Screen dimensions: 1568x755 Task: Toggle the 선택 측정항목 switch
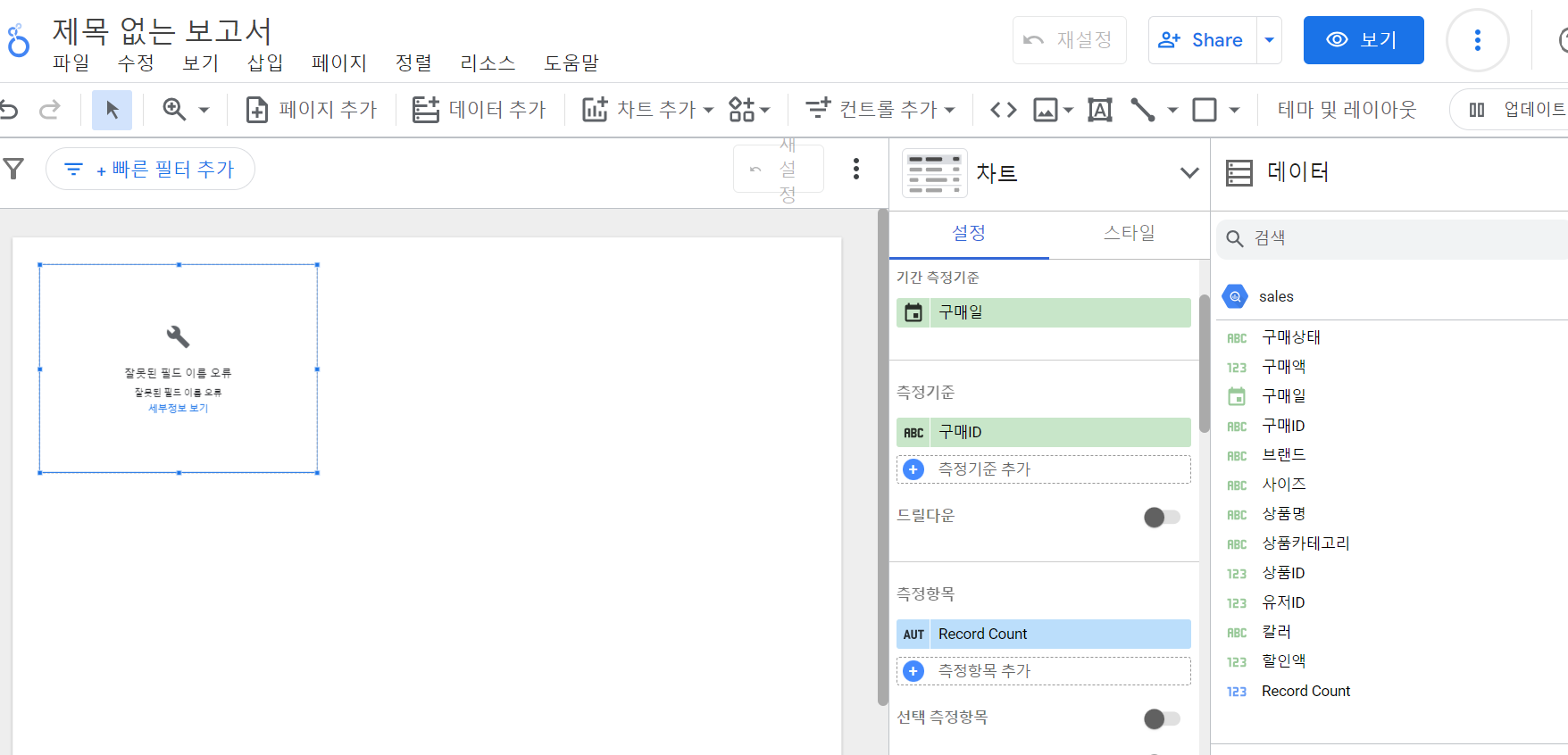(1162, 718)
